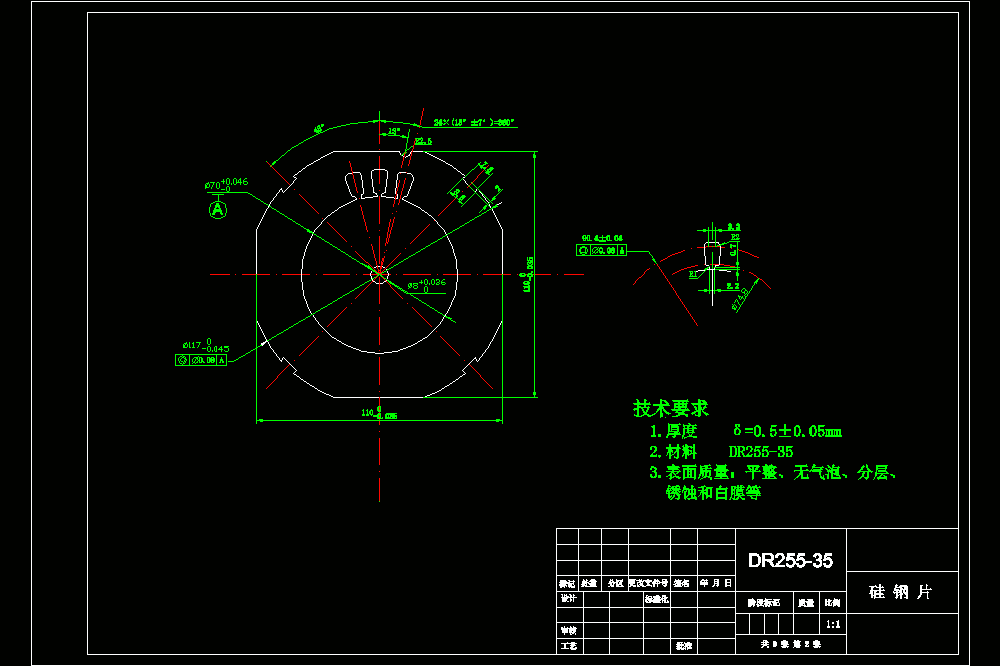Viewport: 1000px width, 666px height.
Task: Select the 标准化 cell in title block
Action: 656,599
